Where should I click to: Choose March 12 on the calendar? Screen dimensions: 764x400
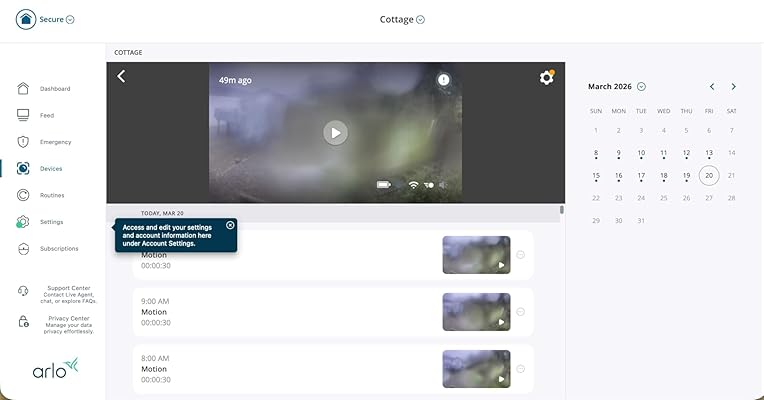pos(687,153)
